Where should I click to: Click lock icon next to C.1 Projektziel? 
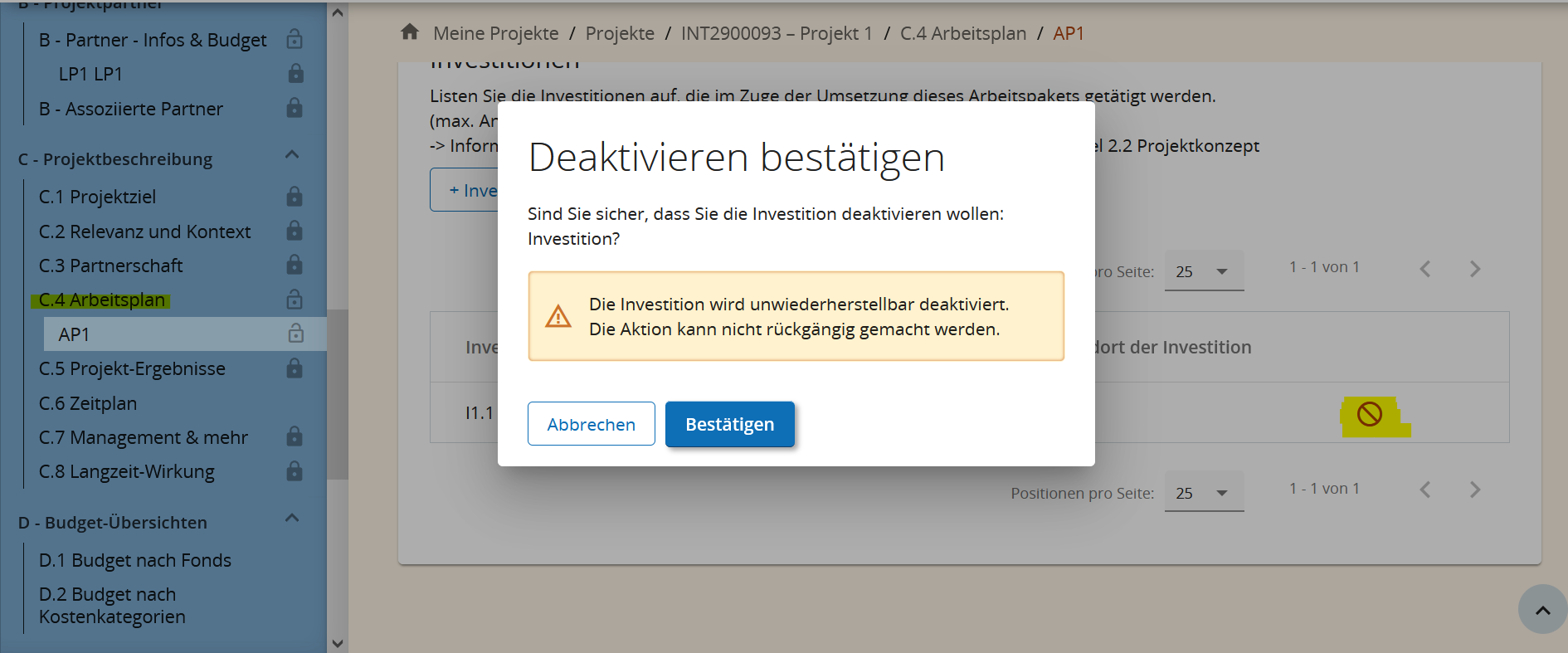point(295,197)
